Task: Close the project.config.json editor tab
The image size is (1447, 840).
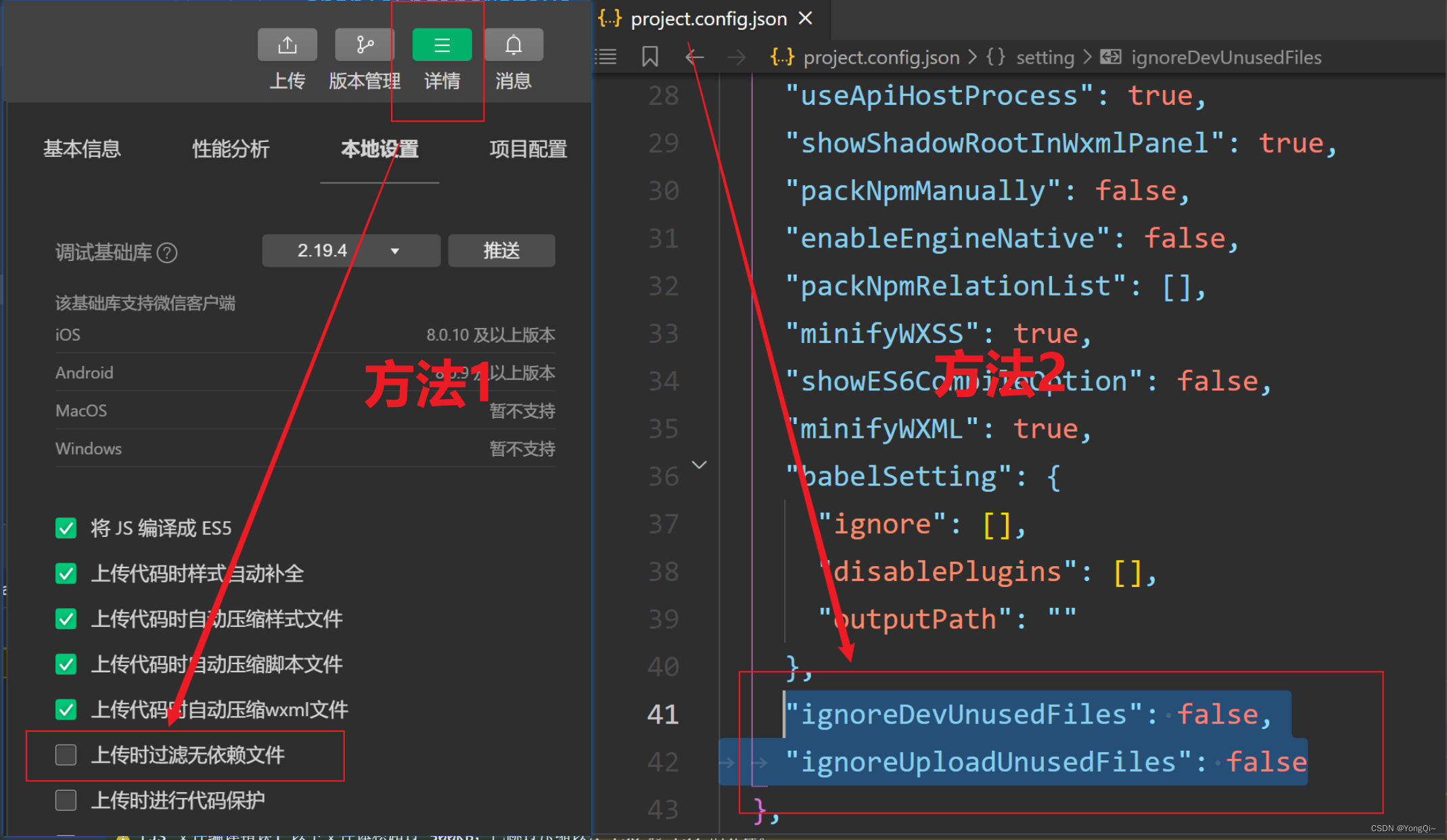Action: [805, 18]
